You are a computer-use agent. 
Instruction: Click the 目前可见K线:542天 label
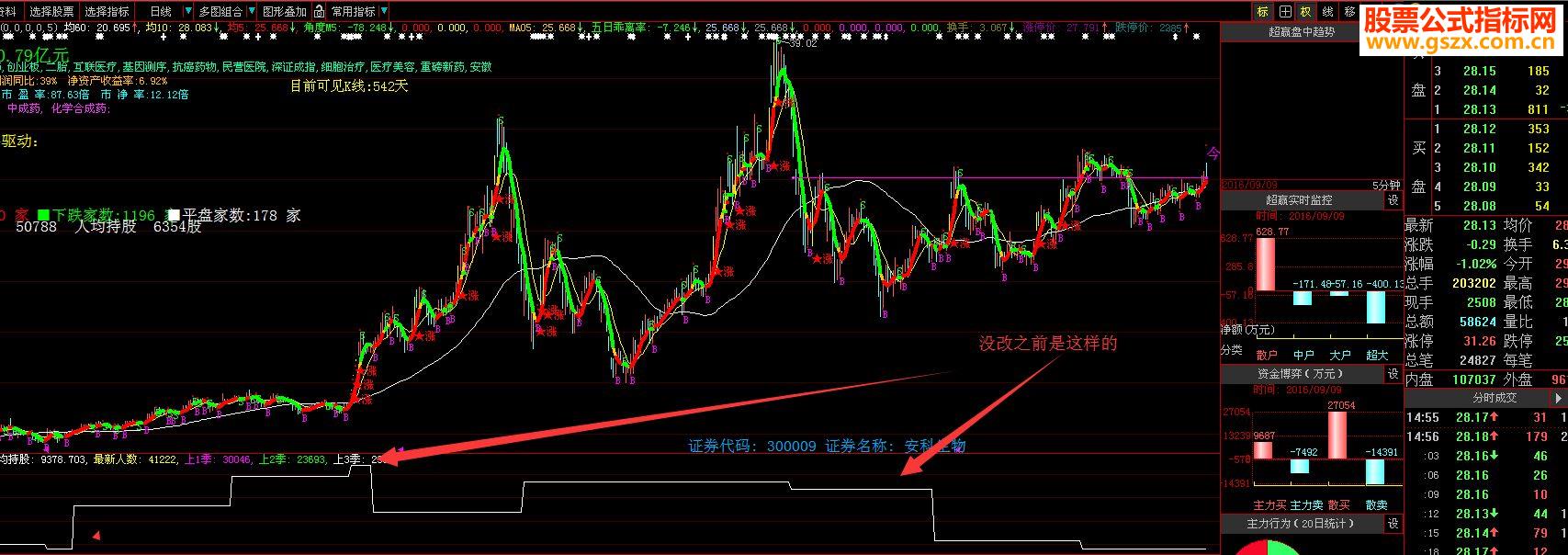click(x=349, y=85)
